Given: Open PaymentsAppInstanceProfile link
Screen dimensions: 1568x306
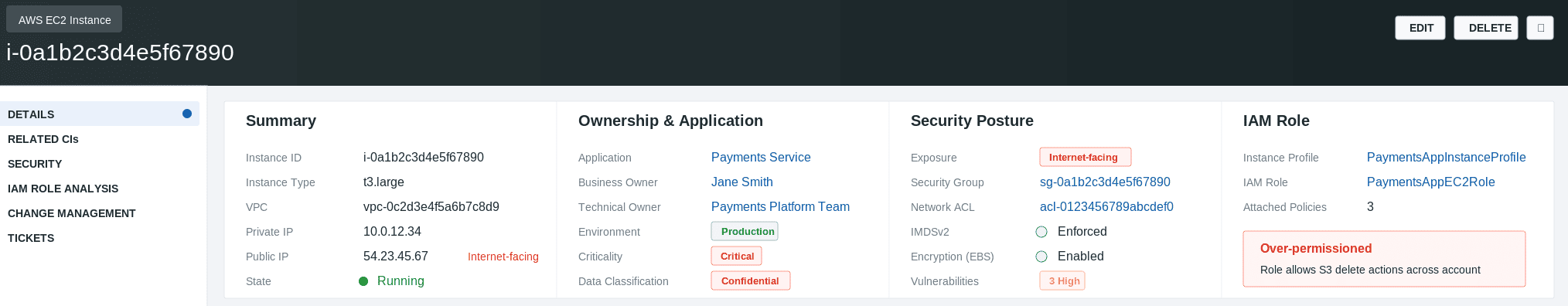Looking at the screenshot, I should coord(1447,157).
